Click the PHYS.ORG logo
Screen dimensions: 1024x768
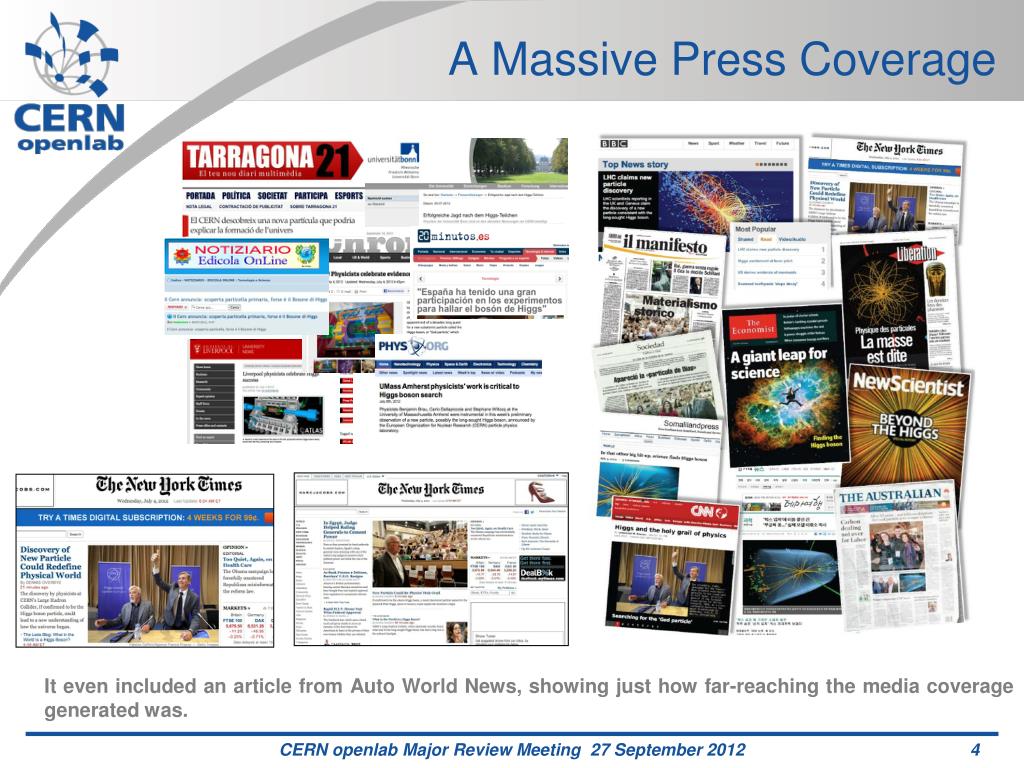[x=413, y=346]
